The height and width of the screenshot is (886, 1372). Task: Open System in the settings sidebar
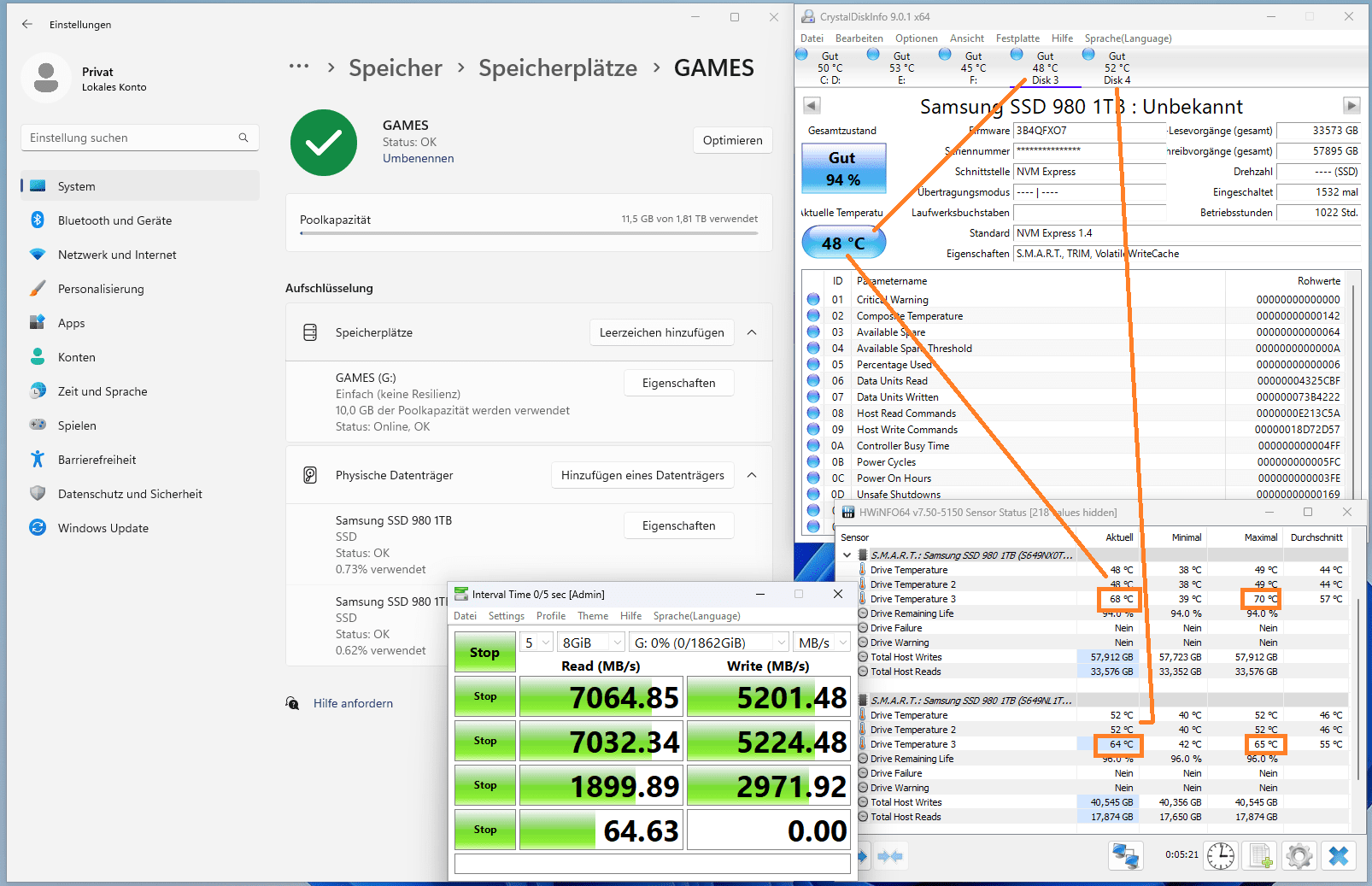(140, 186)
